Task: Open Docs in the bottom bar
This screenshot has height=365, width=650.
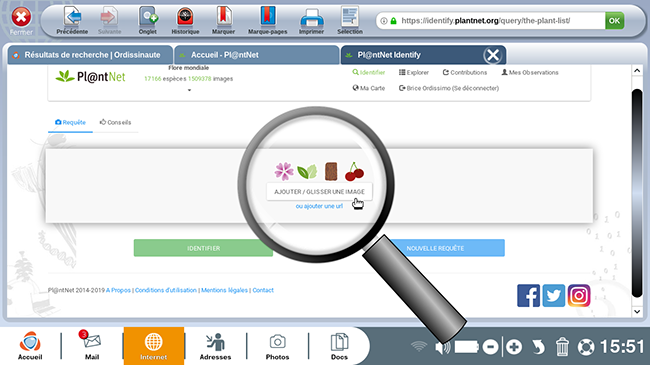Action: point(339,346)
